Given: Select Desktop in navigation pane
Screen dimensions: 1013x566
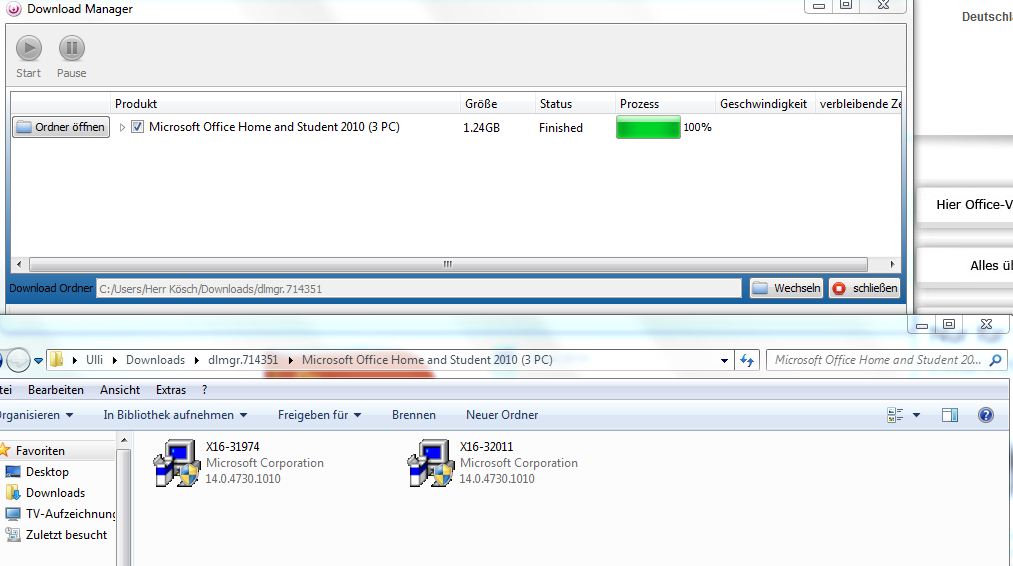Looking at the screenshot, I should click(x=47, y=472).
